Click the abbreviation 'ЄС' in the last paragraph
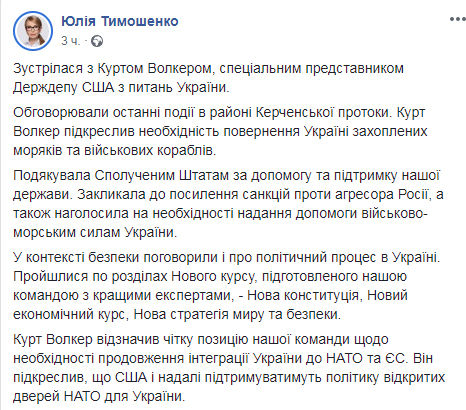Viewport: 466px width, 410px height. click(397, 358)
